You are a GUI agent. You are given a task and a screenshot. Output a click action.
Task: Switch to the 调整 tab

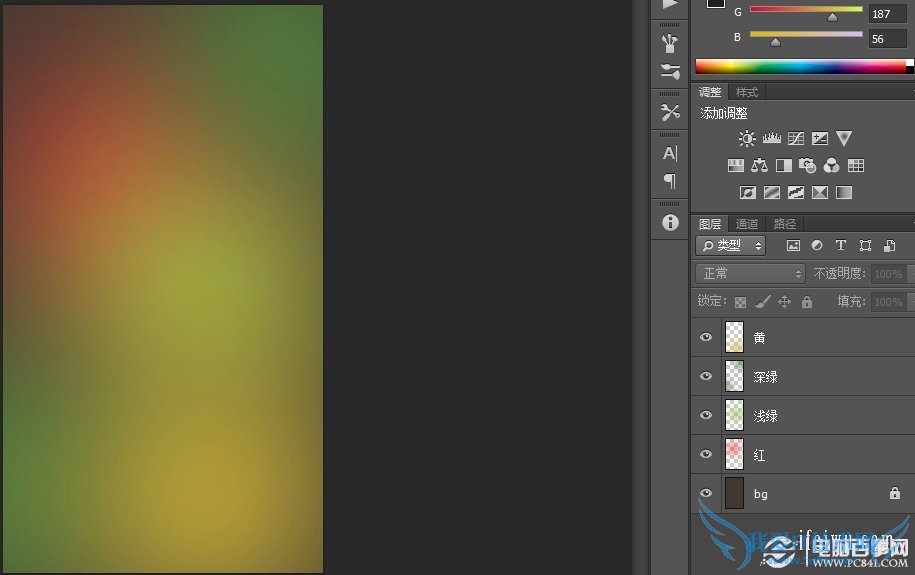click(x=710, y=92)
